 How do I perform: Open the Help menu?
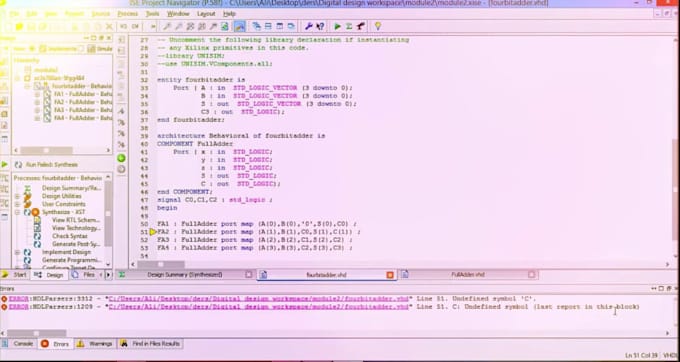click(229, 14)
